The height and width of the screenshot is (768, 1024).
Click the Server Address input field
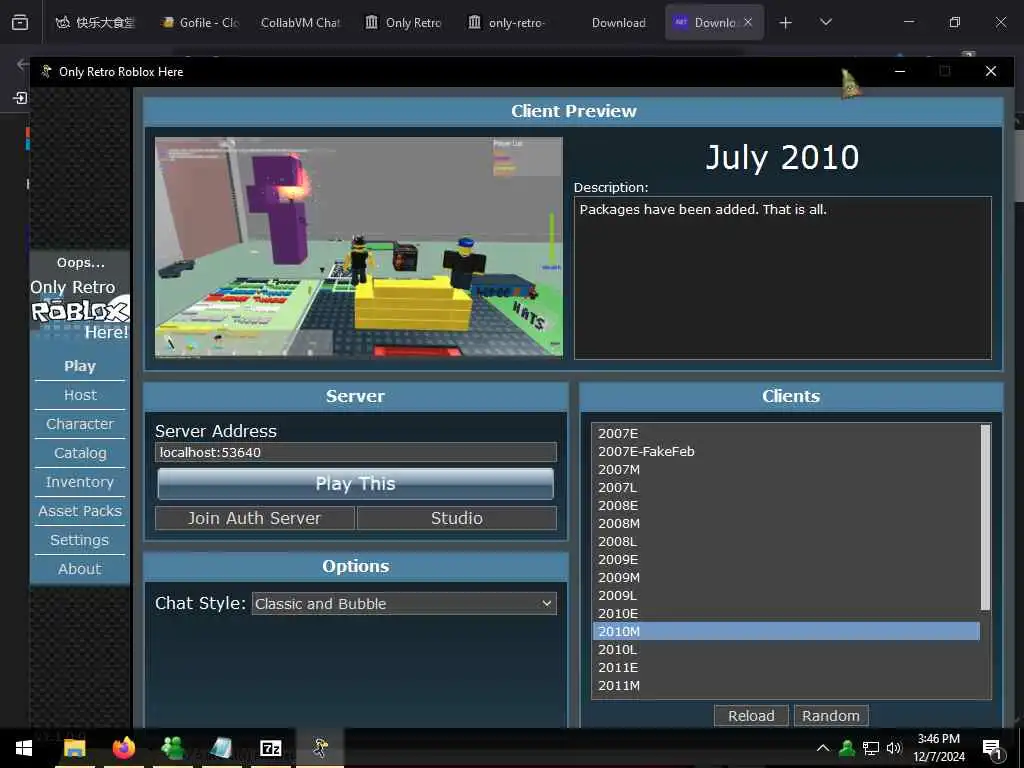[x=356, y=452]
